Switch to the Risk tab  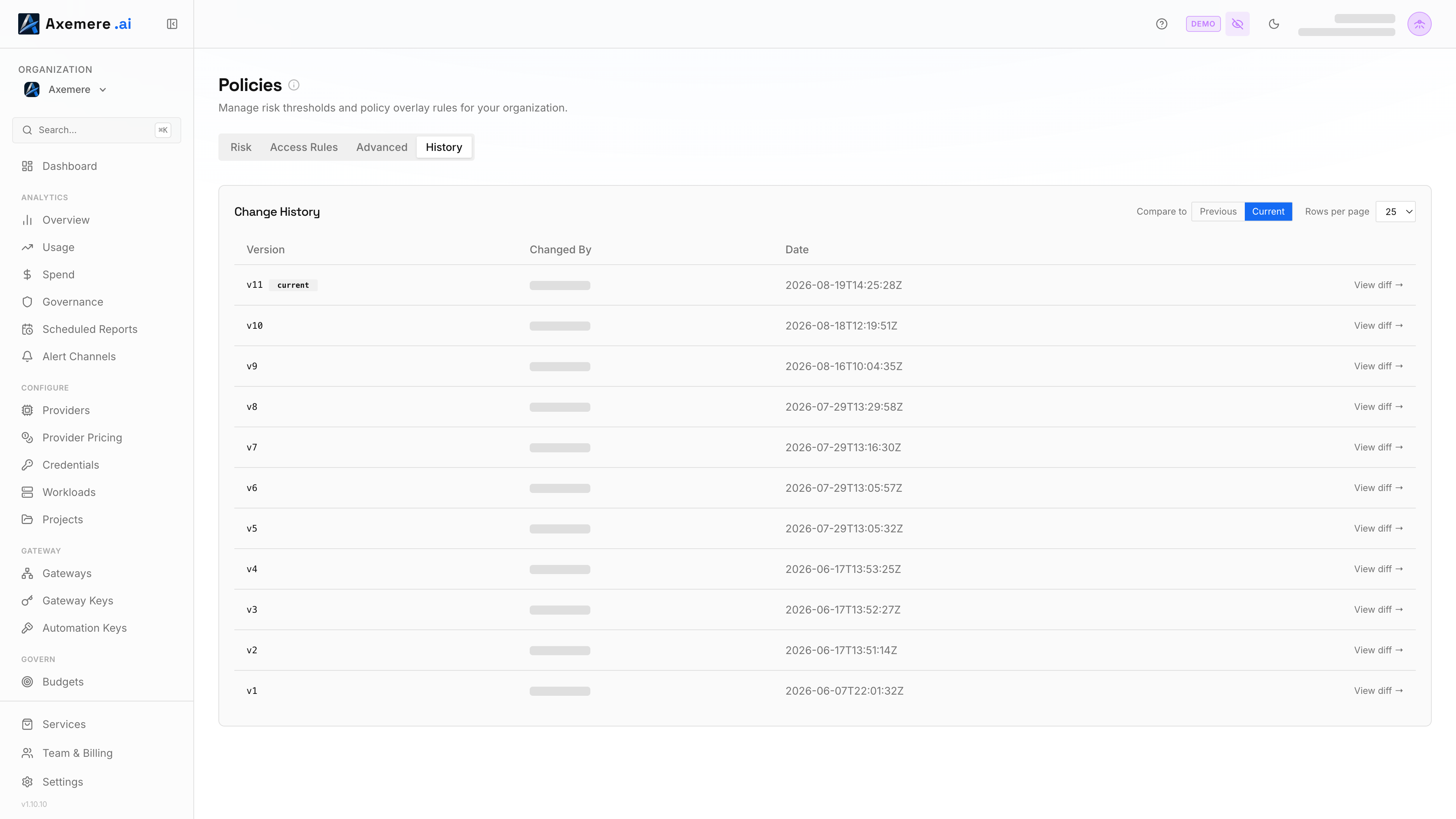(x=241, y=147)
